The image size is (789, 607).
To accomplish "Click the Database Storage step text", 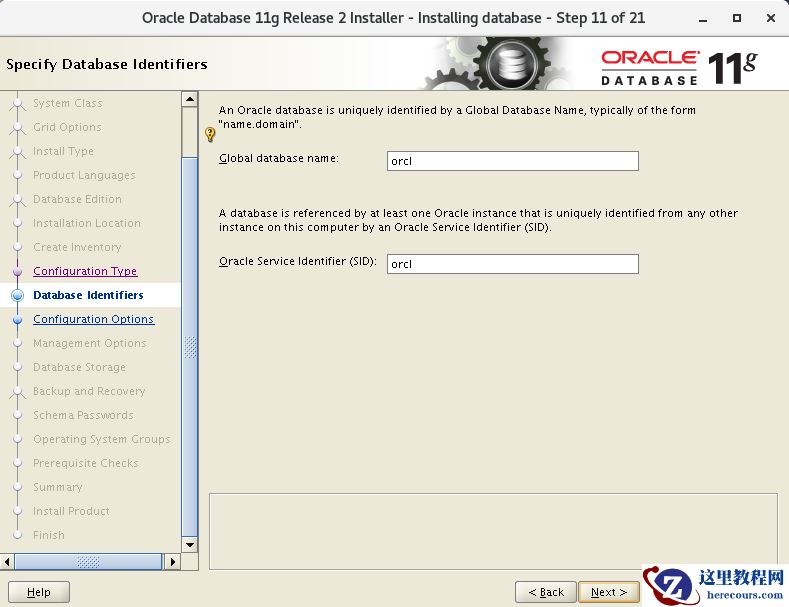I will tap(80, 367).
